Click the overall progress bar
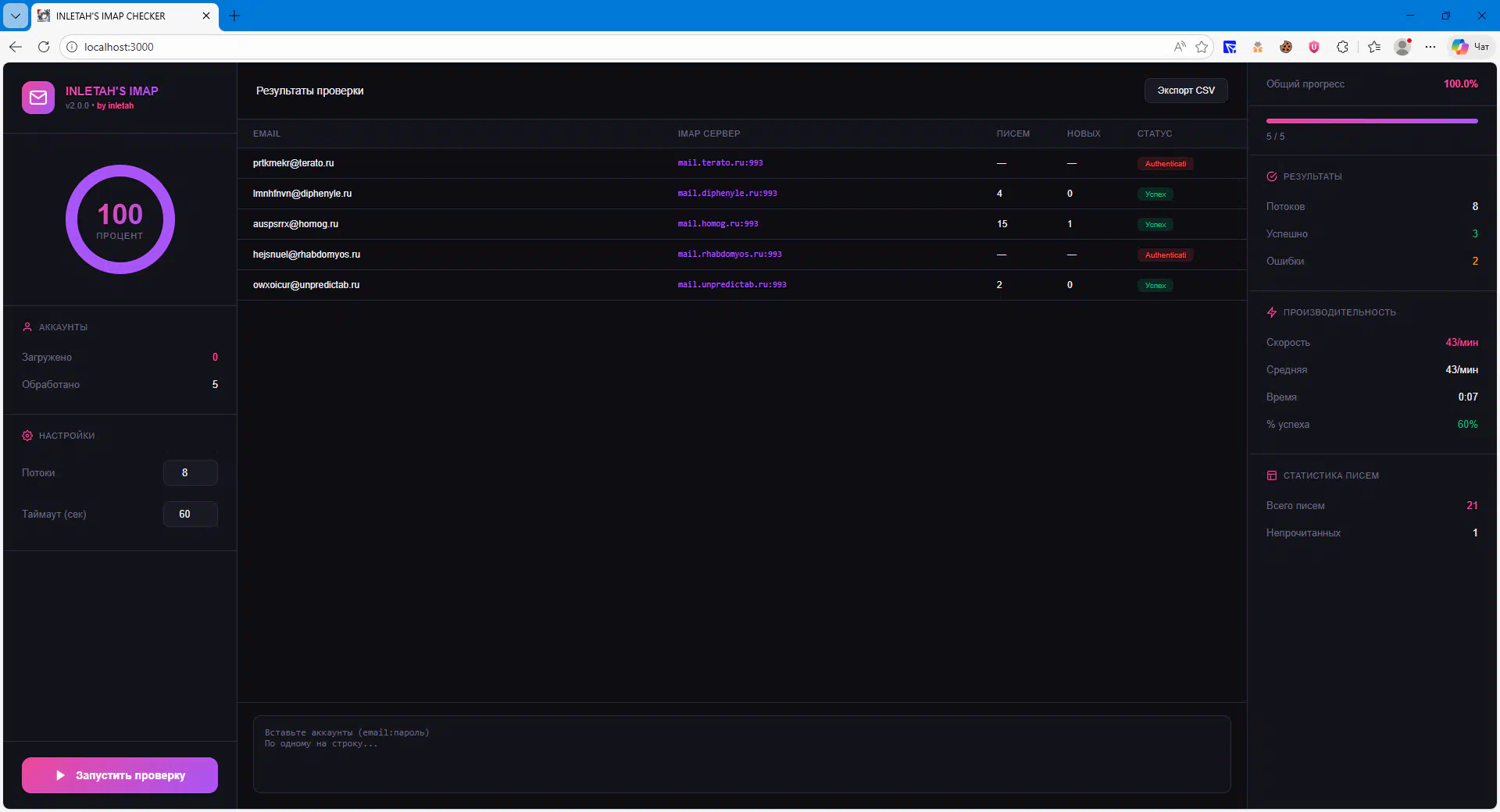 click(x=1371, y=121)
